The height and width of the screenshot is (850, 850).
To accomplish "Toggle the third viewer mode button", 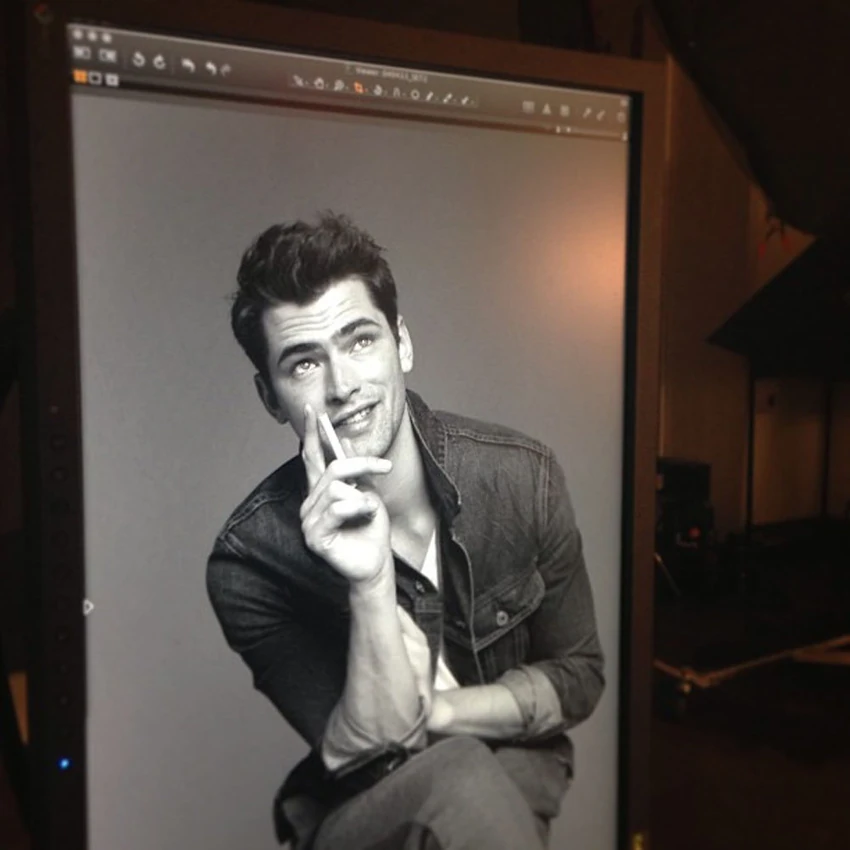I will [x=111, y=81].
